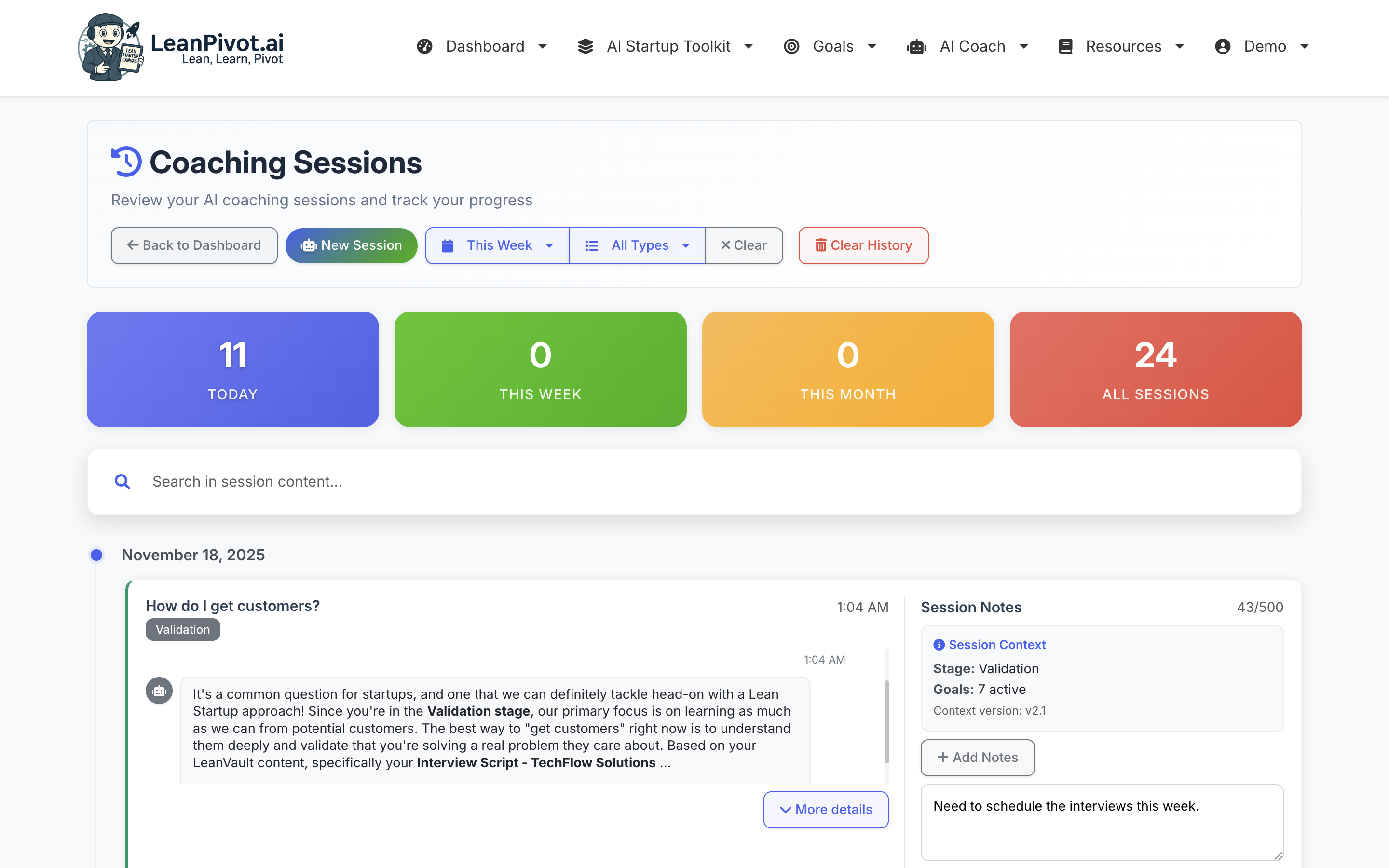This screenshot has width=1389, height=868.
Task: Click the robot avatar beside coach message
Action: tap(159, 691)
